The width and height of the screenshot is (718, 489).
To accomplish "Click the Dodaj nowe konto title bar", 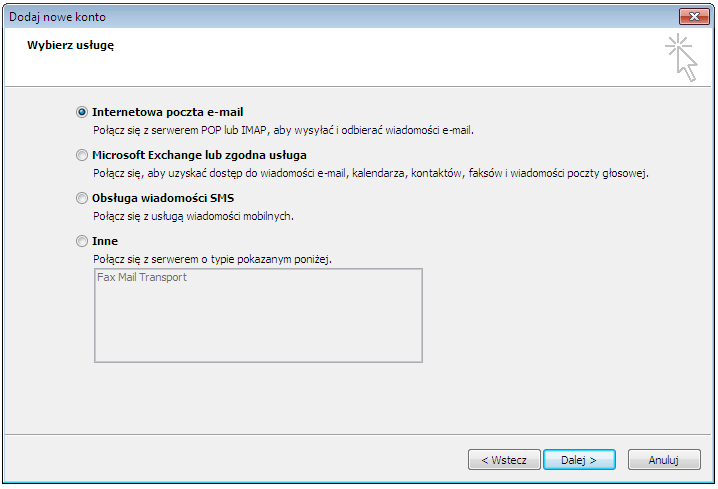I will (339, 17).
